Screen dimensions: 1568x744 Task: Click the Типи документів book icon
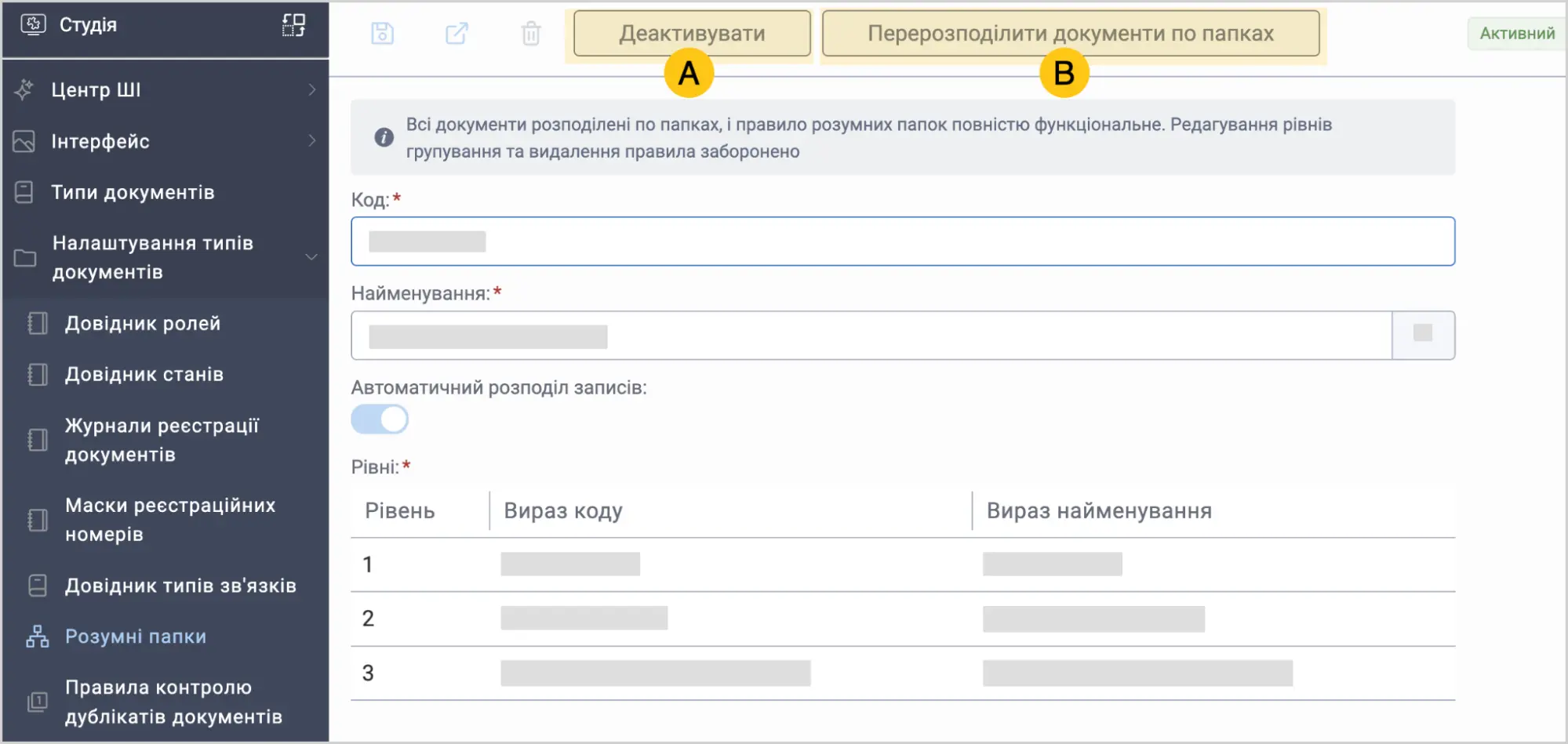(x=24, y=193)
